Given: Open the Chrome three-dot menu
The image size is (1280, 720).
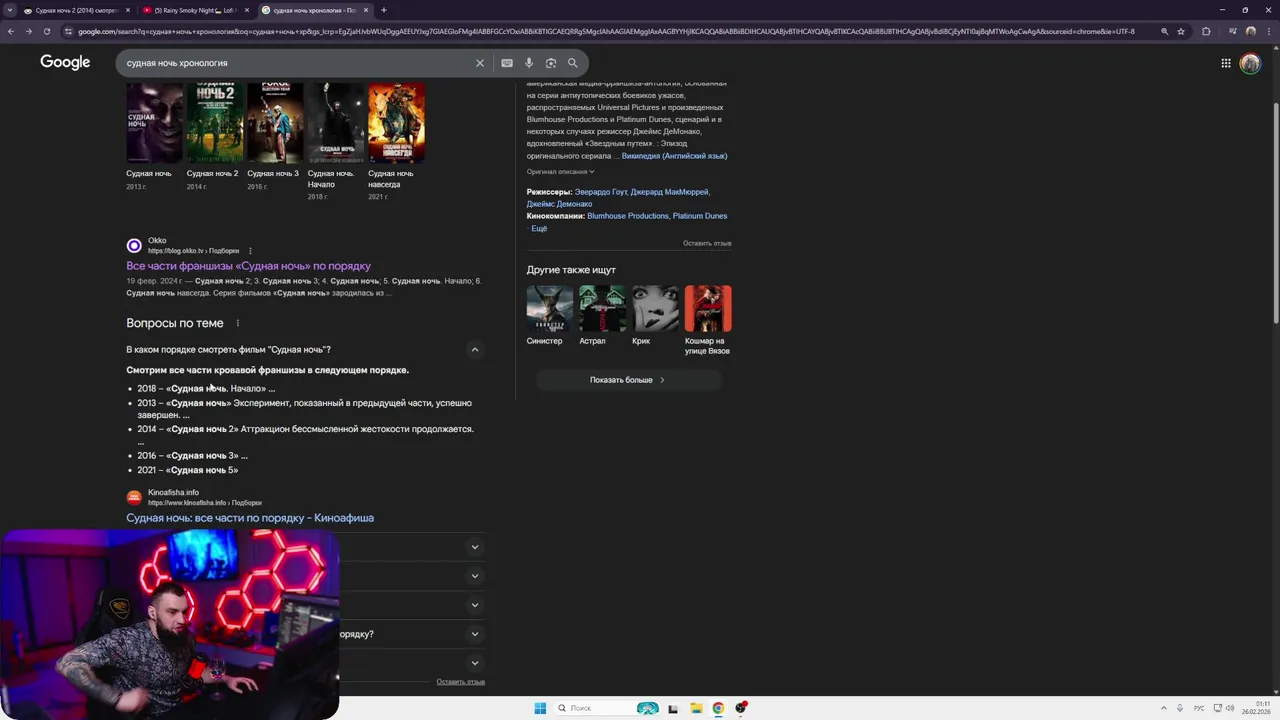Looking at the screenshot, I should click(1268, 31).
